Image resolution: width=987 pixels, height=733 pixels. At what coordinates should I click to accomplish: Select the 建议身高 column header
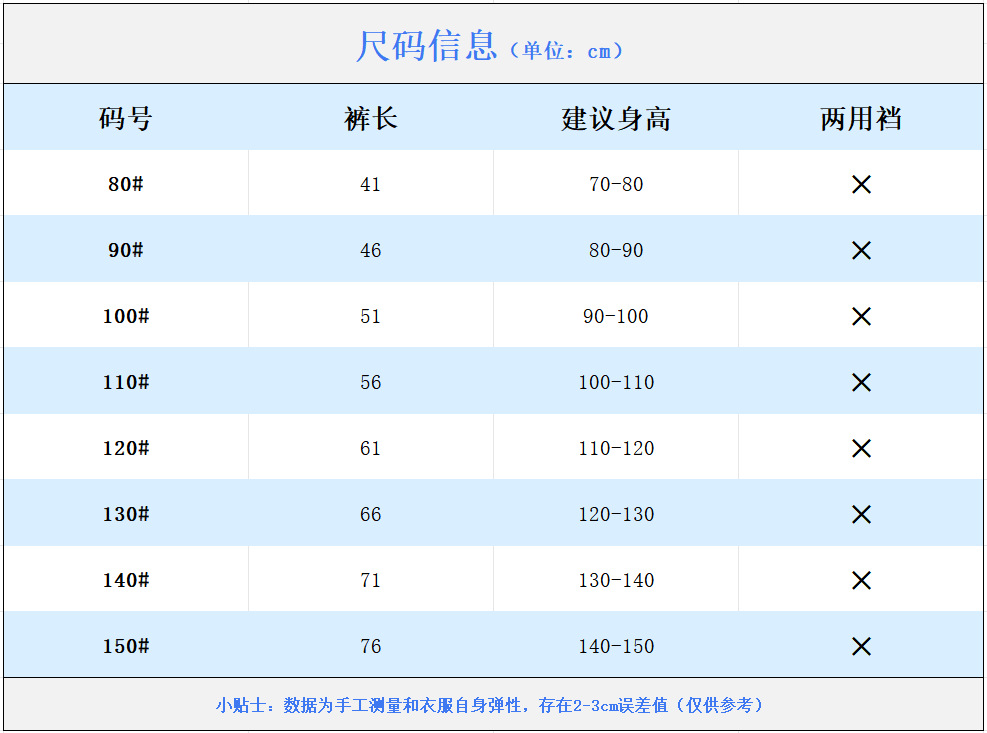coord(616,118)
